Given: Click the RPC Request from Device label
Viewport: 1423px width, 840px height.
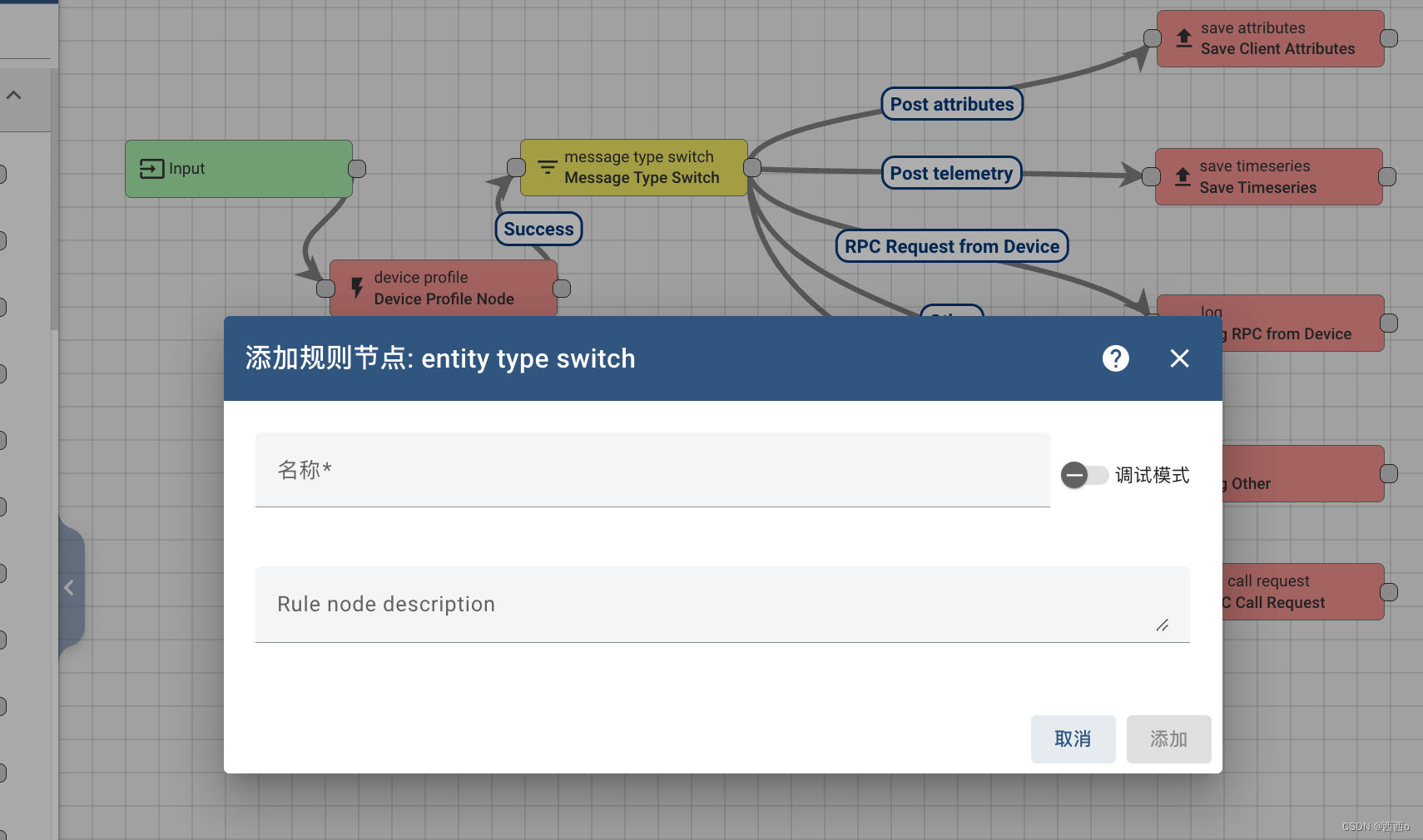Looking at the screenshot, I should pyautogui.click(x=951, y=245).
